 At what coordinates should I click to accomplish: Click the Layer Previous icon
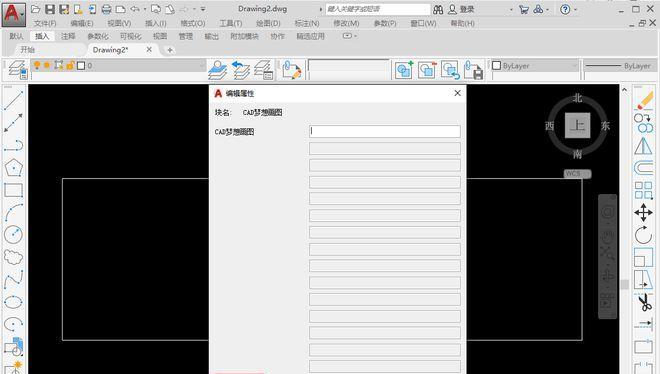coord(240,69)
